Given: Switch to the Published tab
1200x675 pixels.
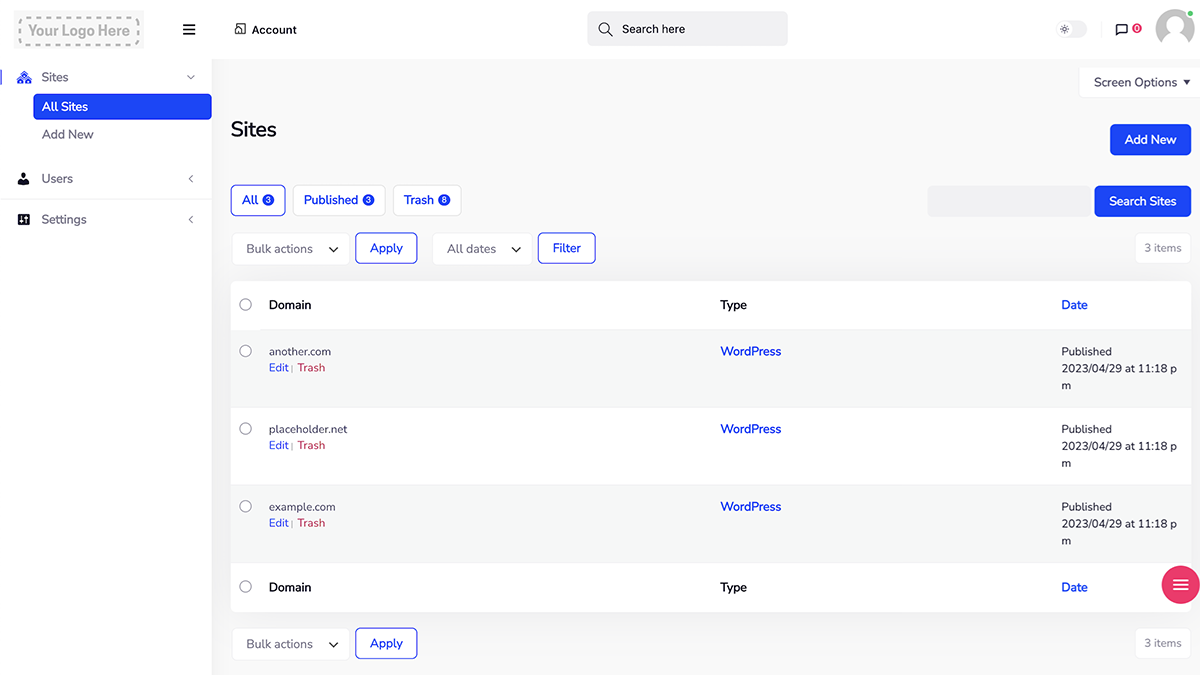Looking at the screenshot, I should (339, 200).
